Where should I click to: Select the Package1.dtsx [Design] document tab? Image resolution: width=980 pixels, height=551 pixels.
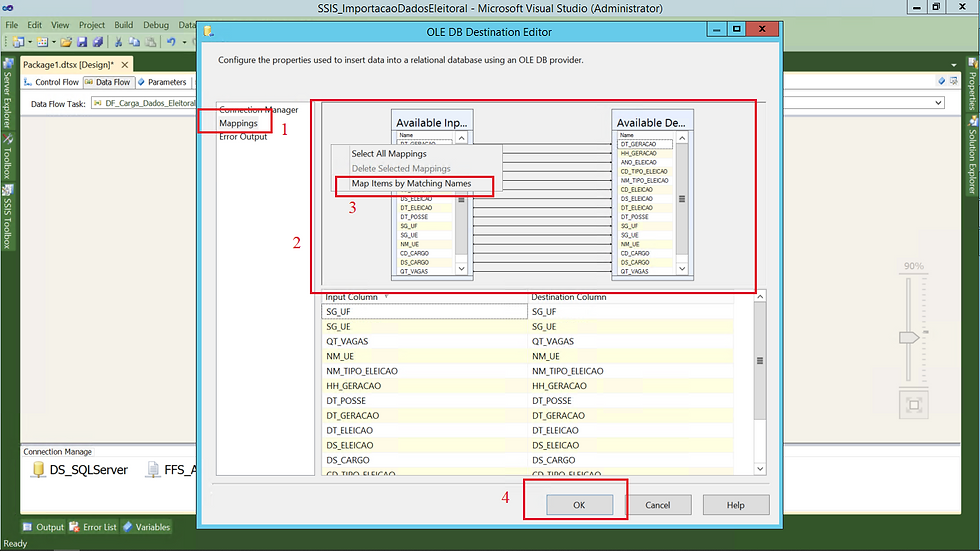tap(69, 65)
